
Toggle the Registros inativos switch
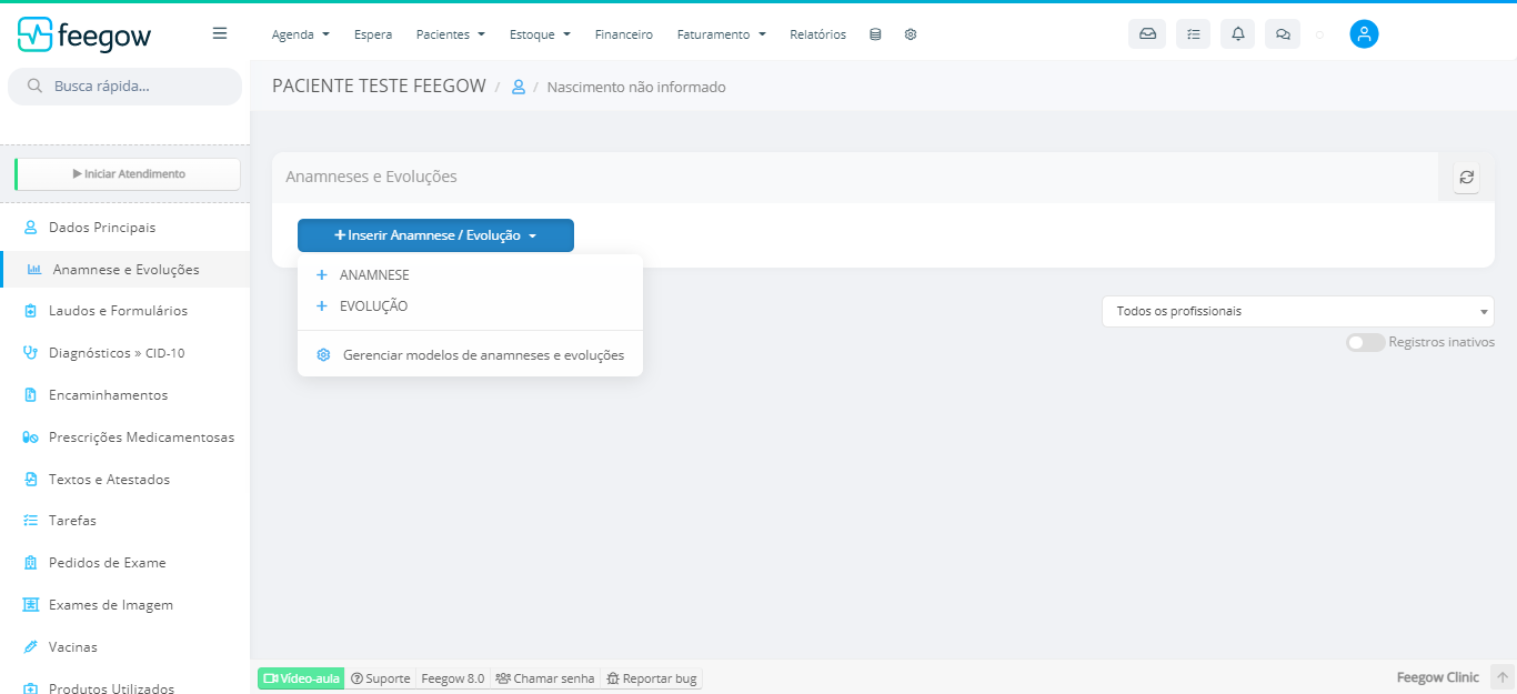click(1365, 342)
